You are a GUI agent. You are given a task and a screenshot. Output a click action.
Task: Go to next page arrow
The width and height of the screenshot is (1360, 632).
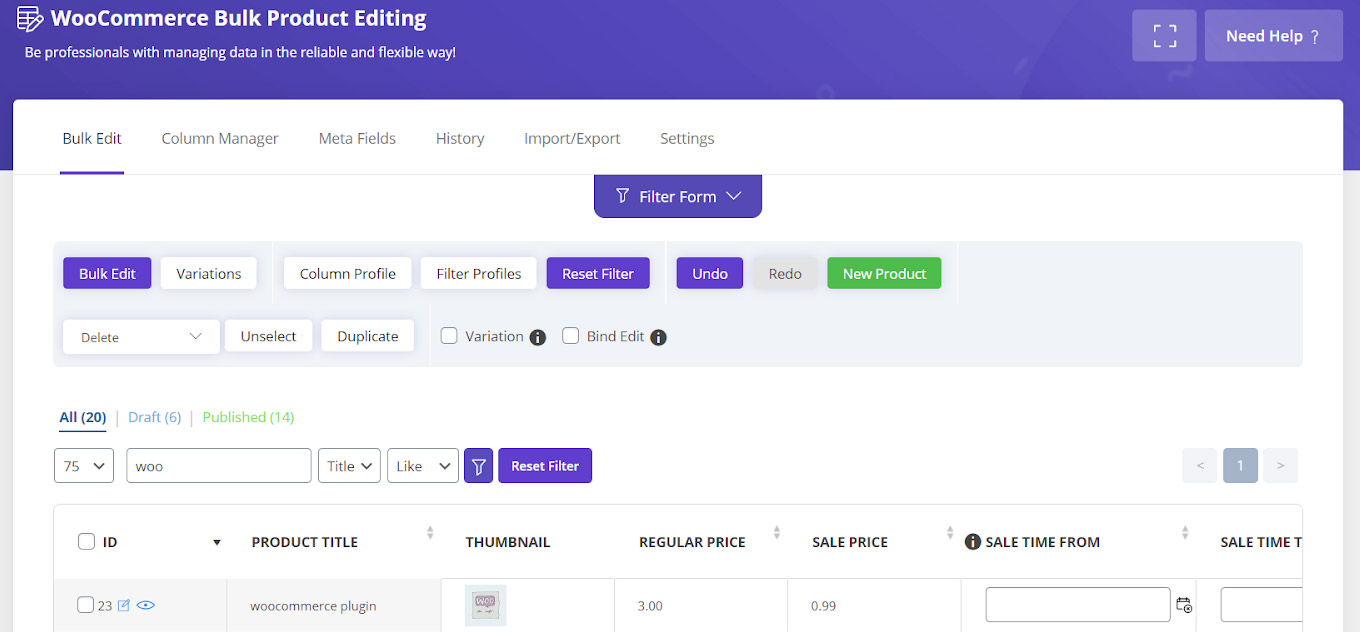(1280, 465)
